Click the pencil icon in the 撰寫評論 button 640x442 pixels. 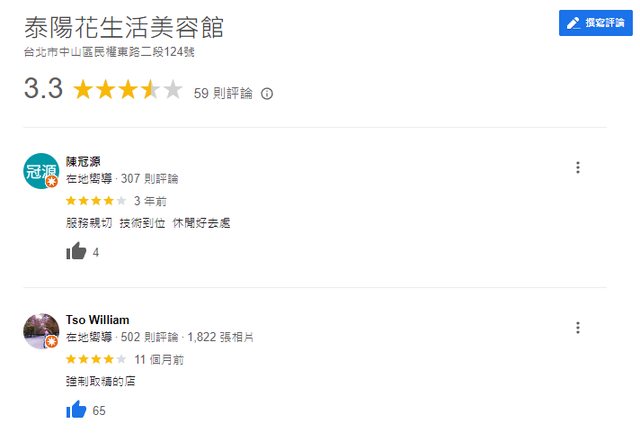click(573, 23)
